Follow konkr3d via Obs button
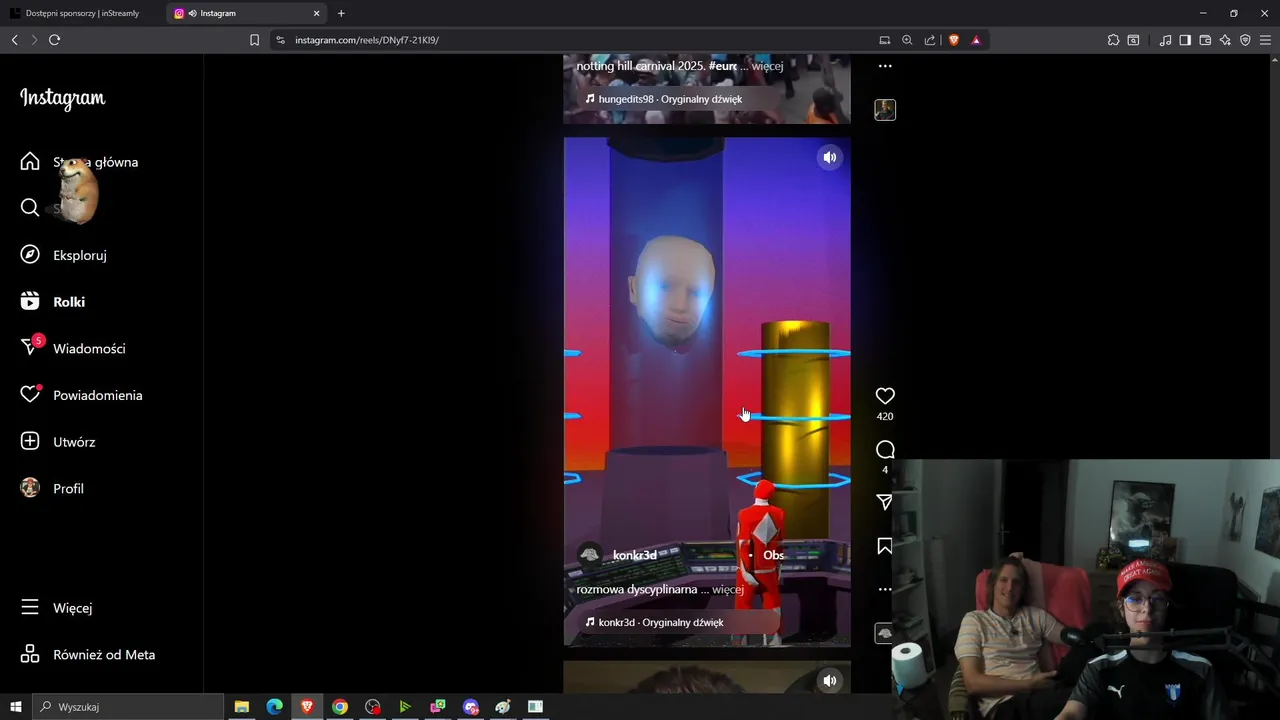The height and width of the screenshot is (720, 1280). [774, 555]
